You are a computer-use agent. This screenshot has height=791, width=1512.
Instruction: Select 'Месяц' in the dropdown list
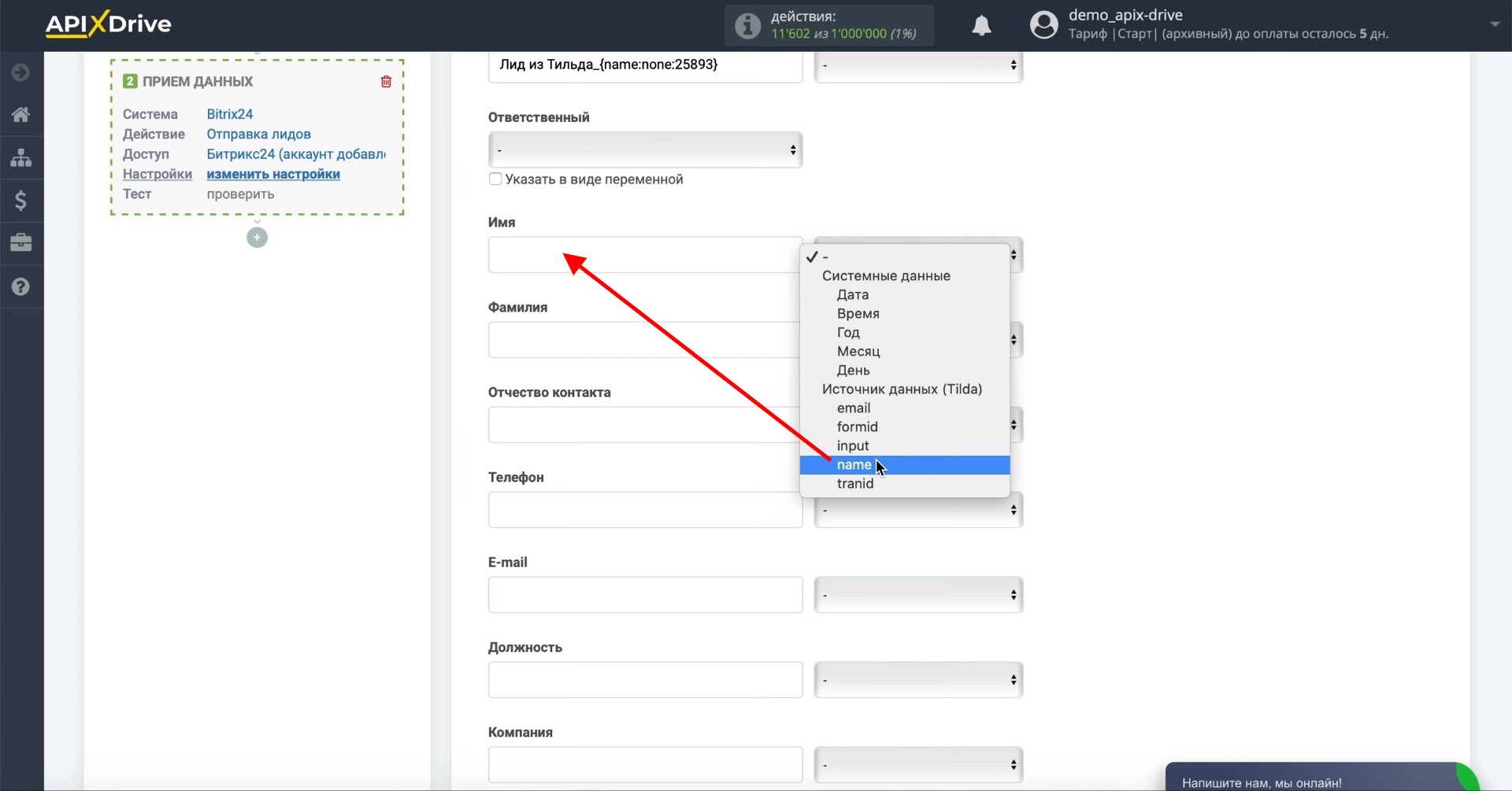[905, 351]
